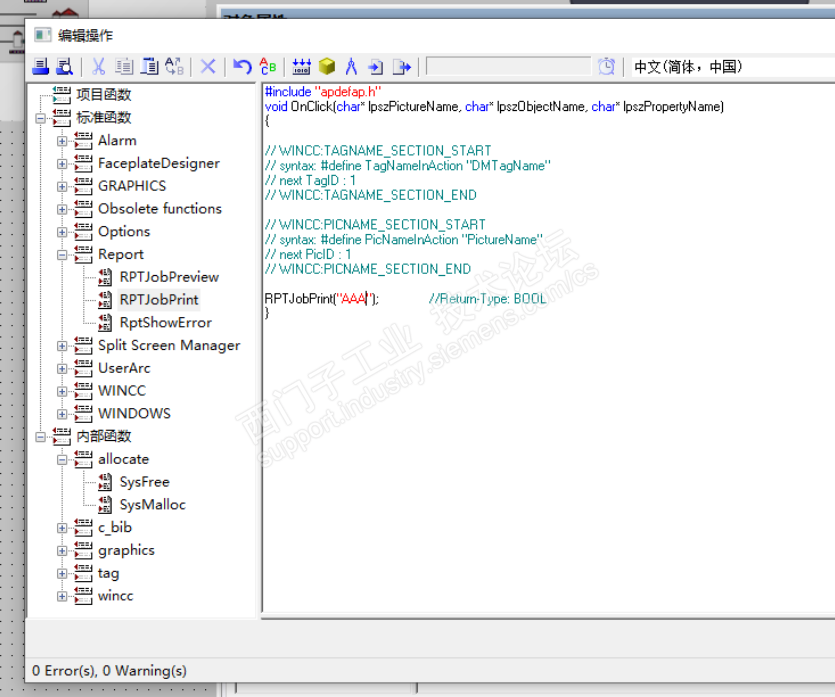Click the Paste clipboard icon

150,67
